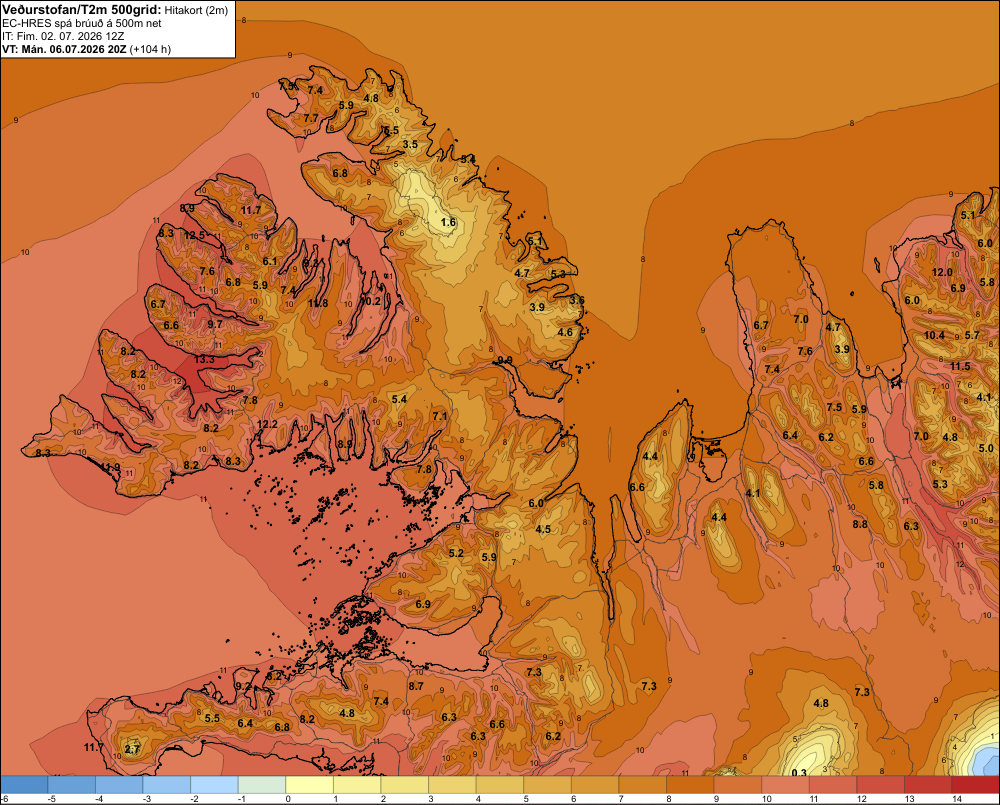This screenshot has height=805, width=1000.
Task: Click the Veðurstofan/T2m 500grid title text
Action: click(82, 10)
